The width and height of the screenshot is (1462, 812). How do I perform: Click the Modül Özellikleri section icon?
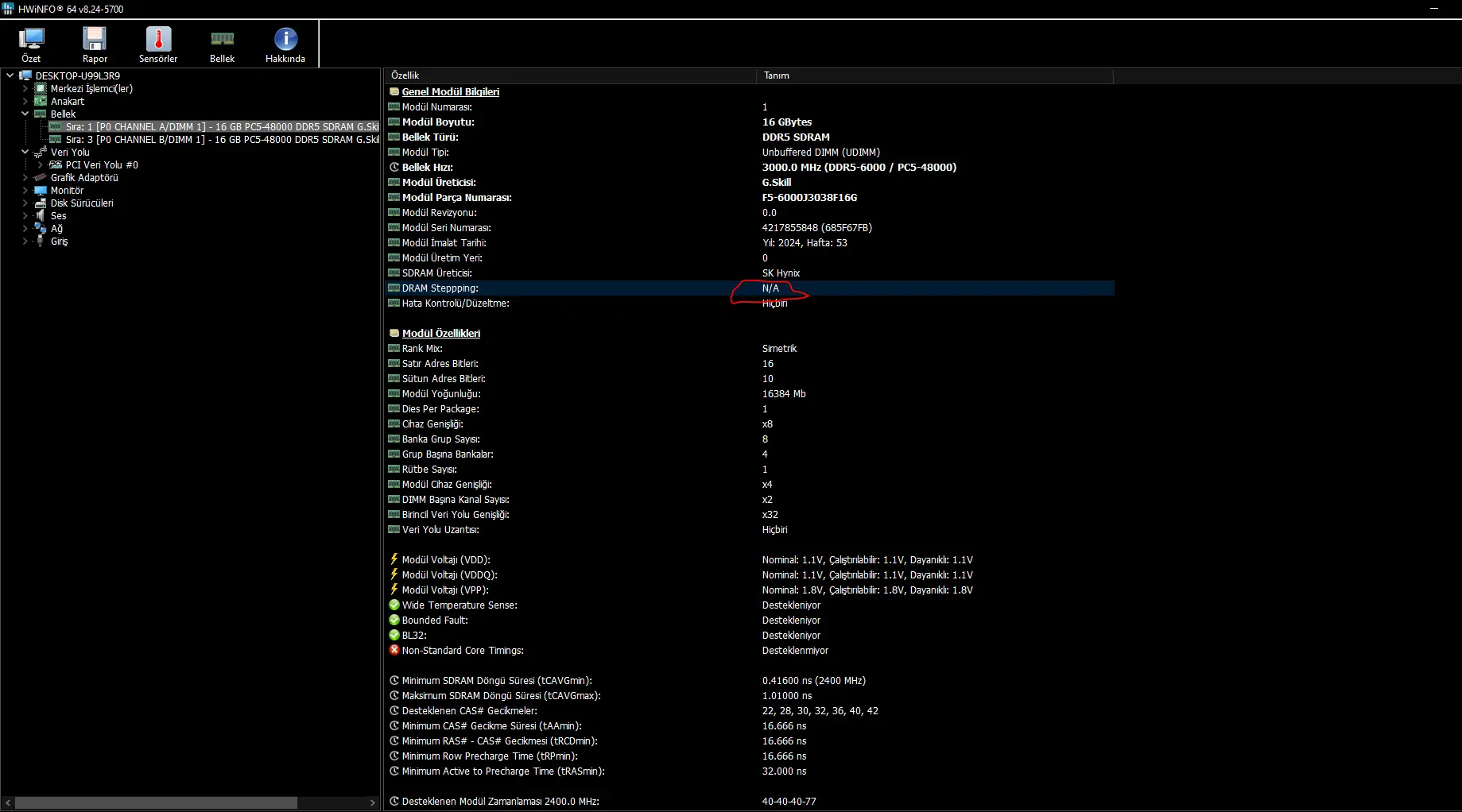coord(394,333)
